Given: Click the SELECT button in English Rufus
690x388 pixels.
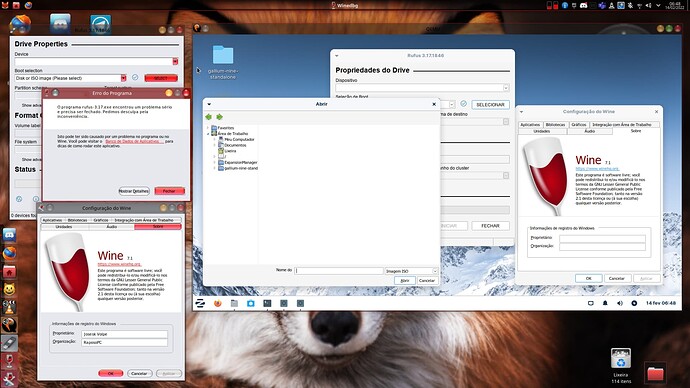Looking at the screenshot, I should [x=161, y=78].
